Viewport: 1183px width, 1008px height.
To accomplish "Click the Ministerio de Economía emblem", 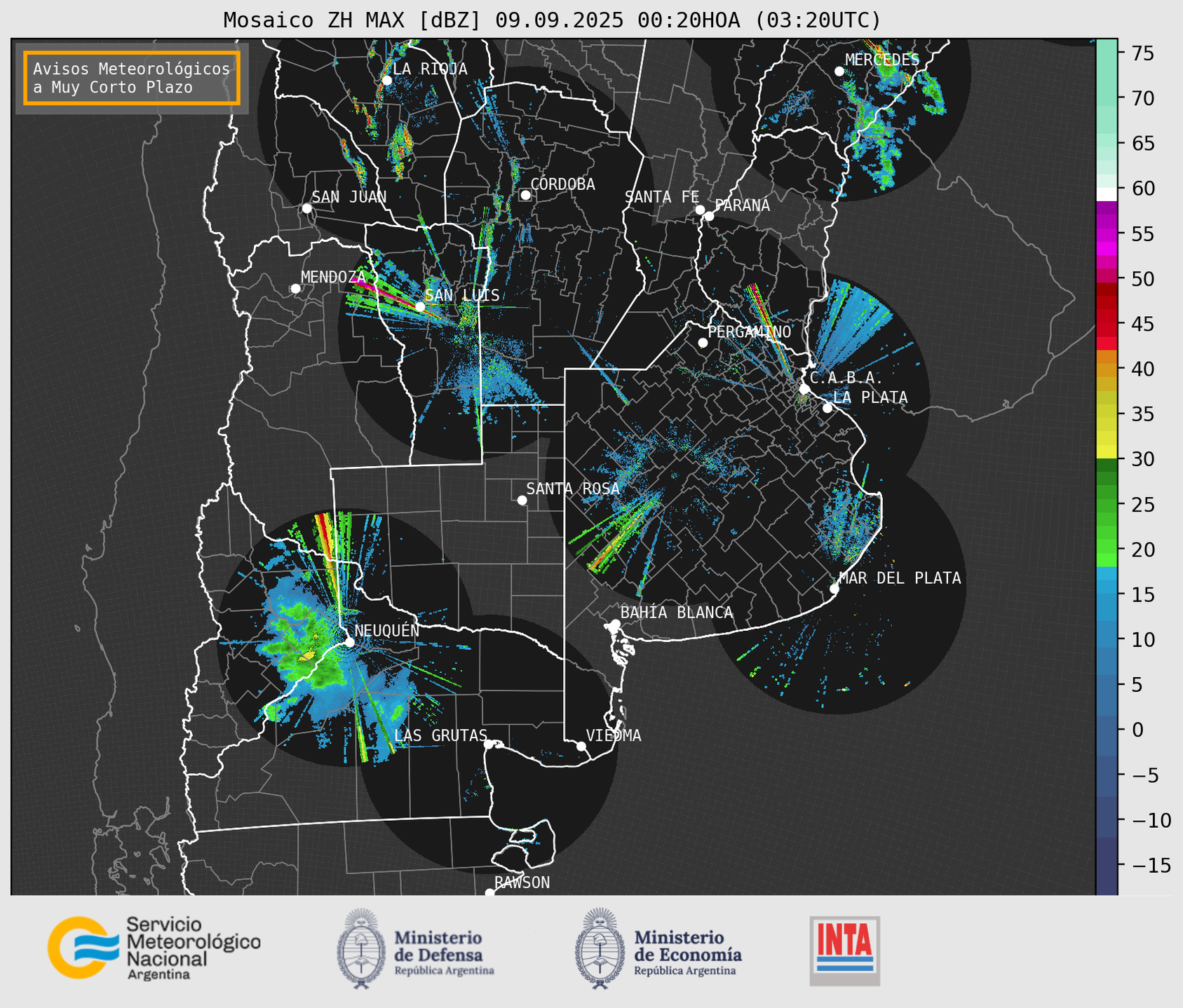I will pos(599,948).
